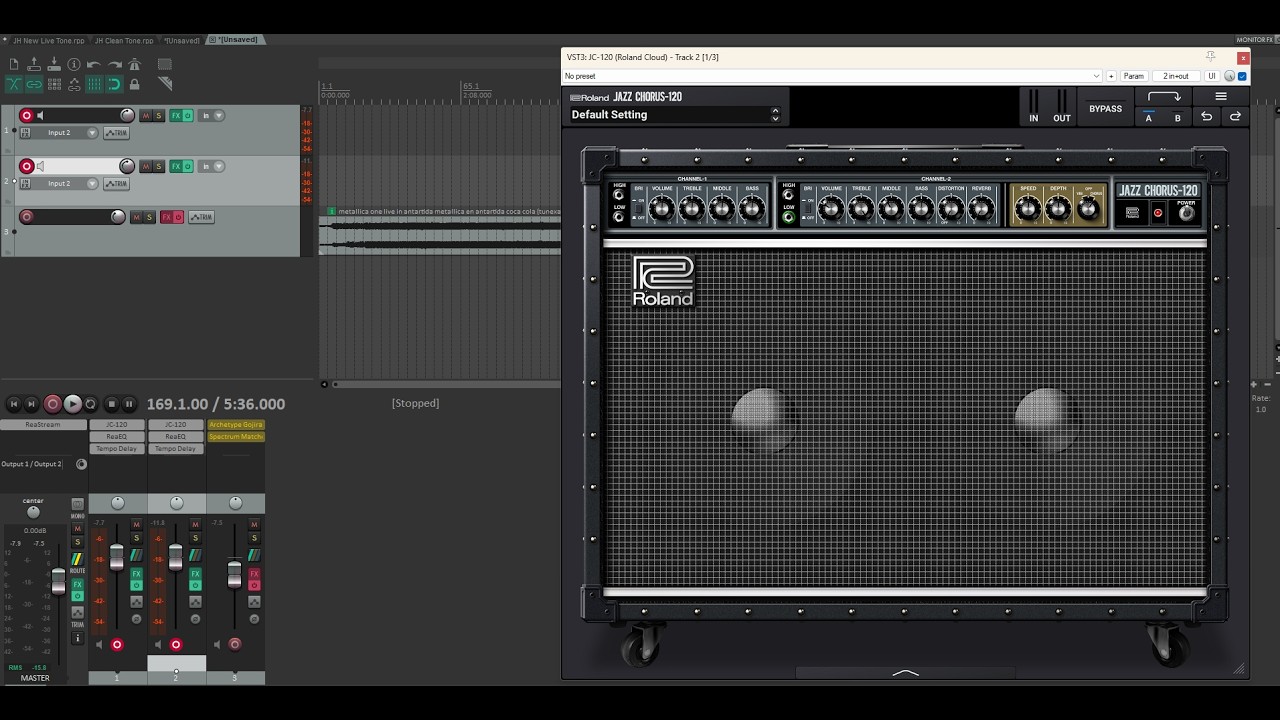This screenshot has width=1280, height=720.
Task: Toggle the plugin UI button
Action: (1211, 76)
